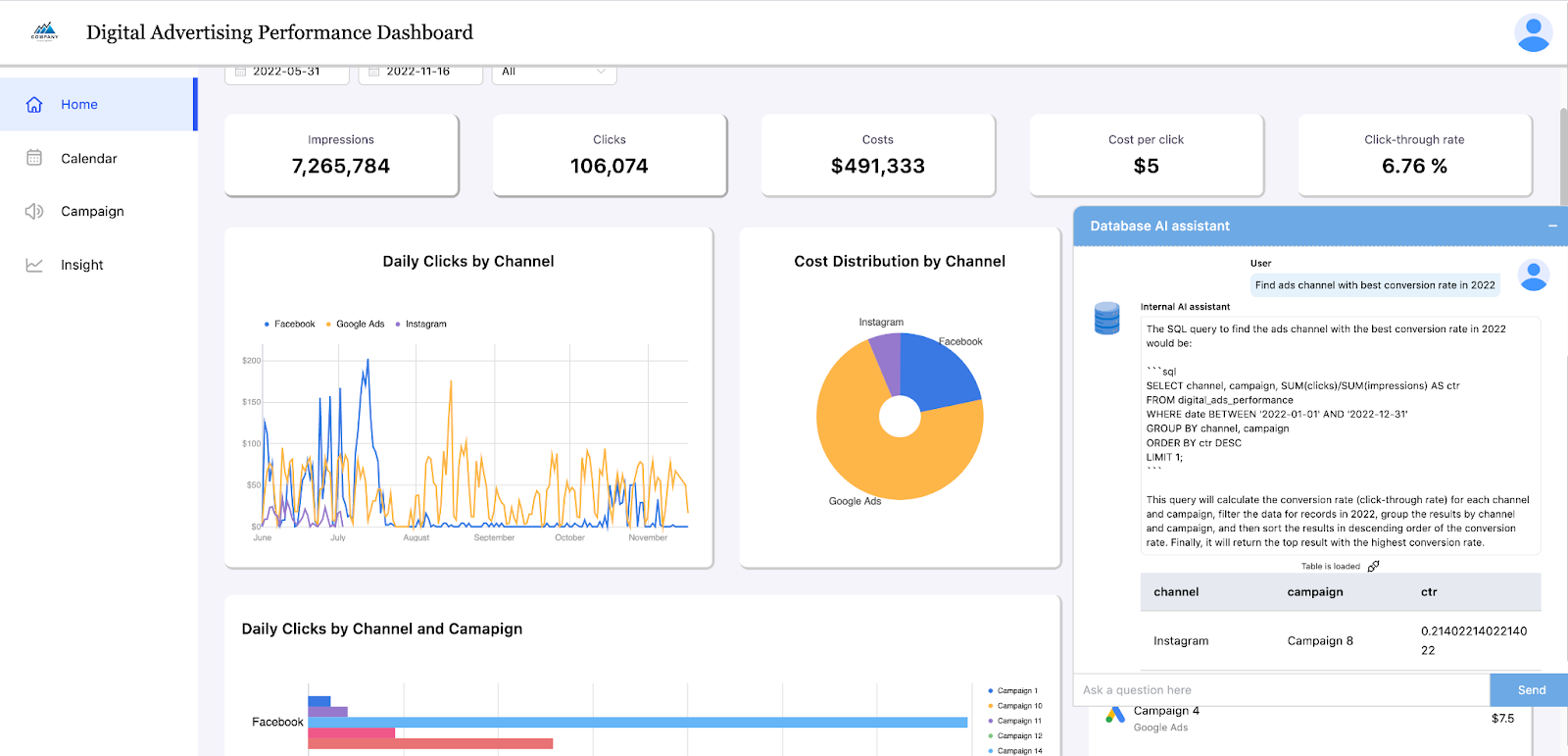The image size is (1568, 756).
Task: Open the user profile avatar in header
Action: point(1533,32)
